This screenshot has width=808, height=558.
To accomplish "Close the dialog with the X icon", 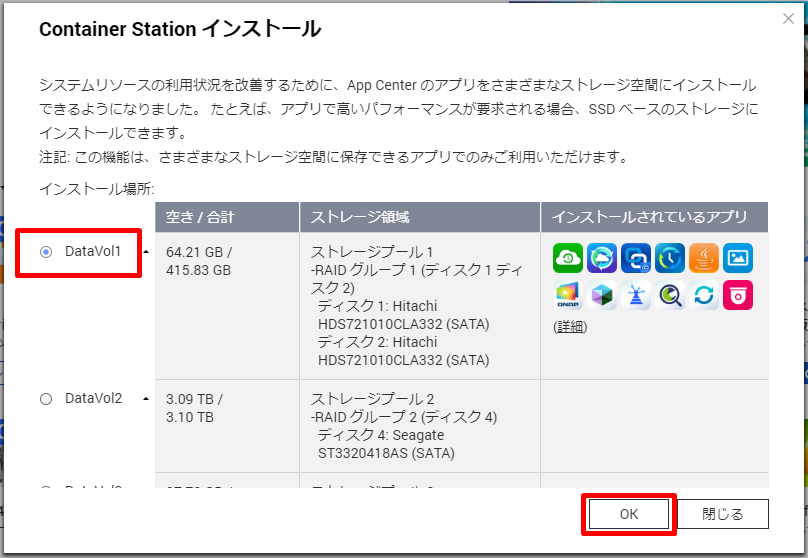I will 788,19.
